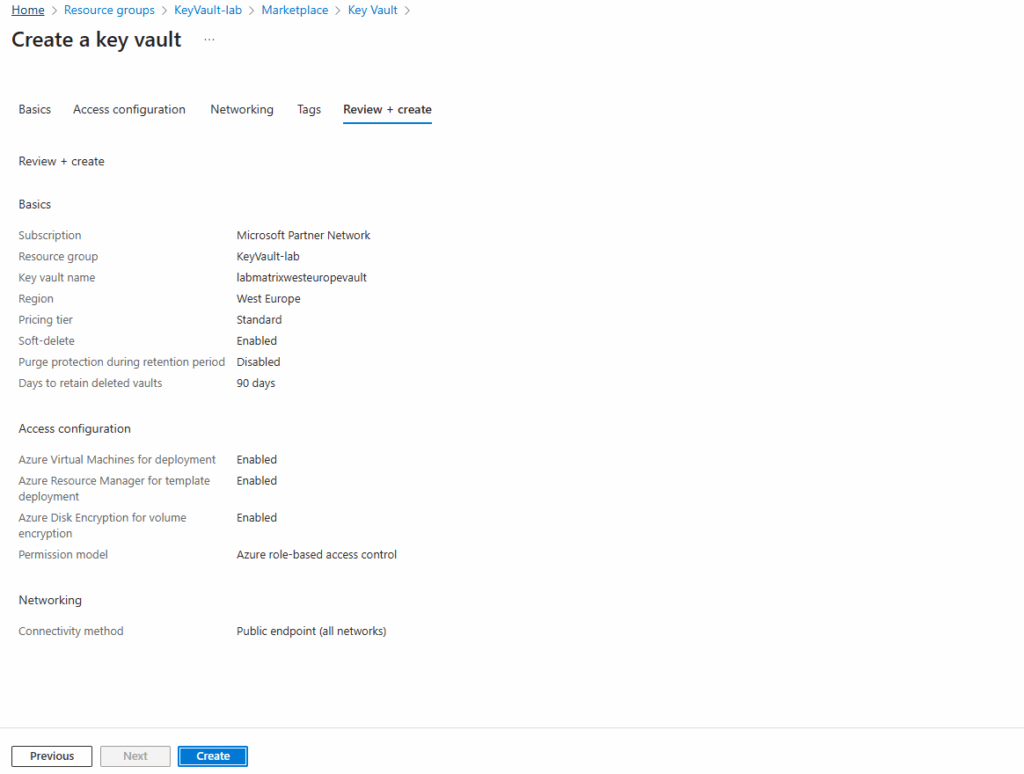The width and height of the screenshot is (1024, 774).
Task: Click the Pricing tier label
Action: point(45,319)
